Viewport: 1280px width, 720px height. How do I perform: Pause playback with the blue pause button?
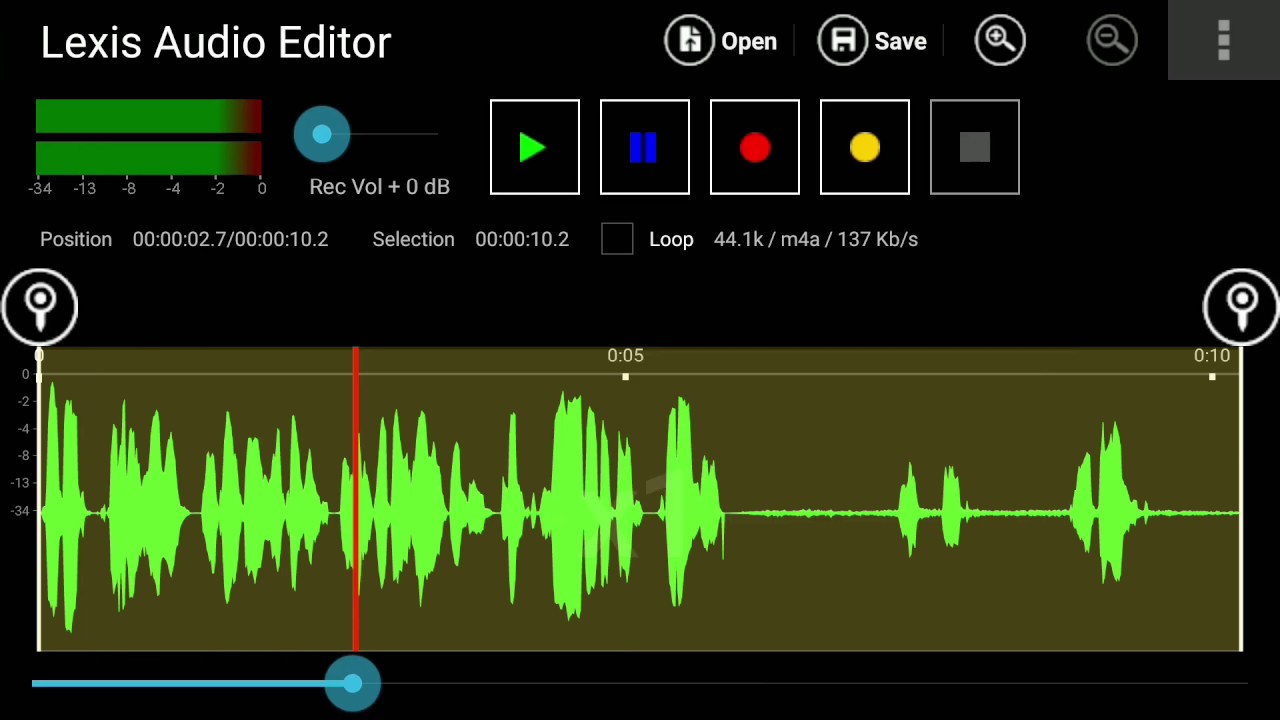(x=644, y=147)
